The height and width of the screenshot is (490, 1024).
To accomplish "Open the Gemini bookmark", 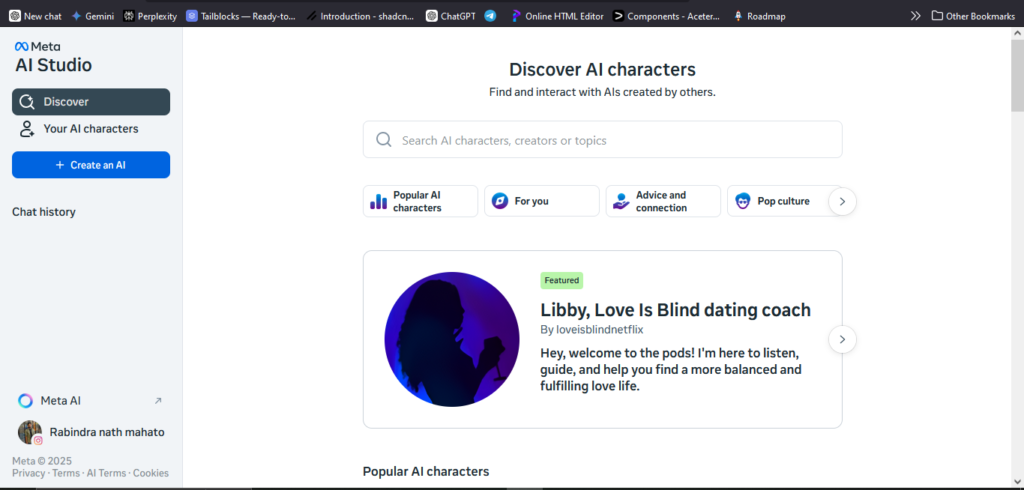I will 92,16.
